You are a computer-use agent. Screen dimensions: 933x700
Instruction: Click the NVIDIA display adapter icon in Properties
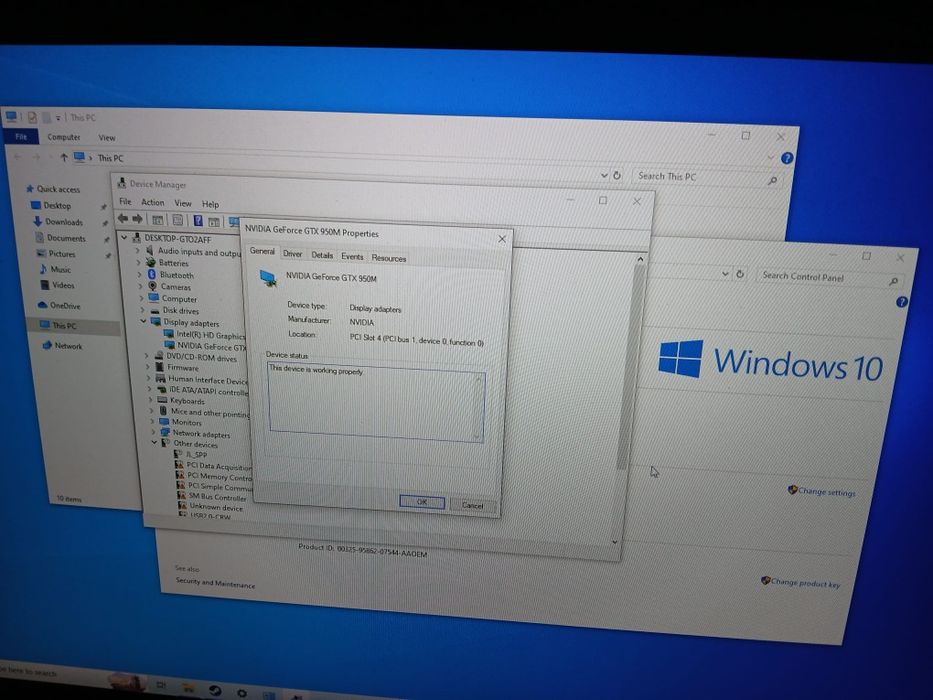tap(268, 278)
